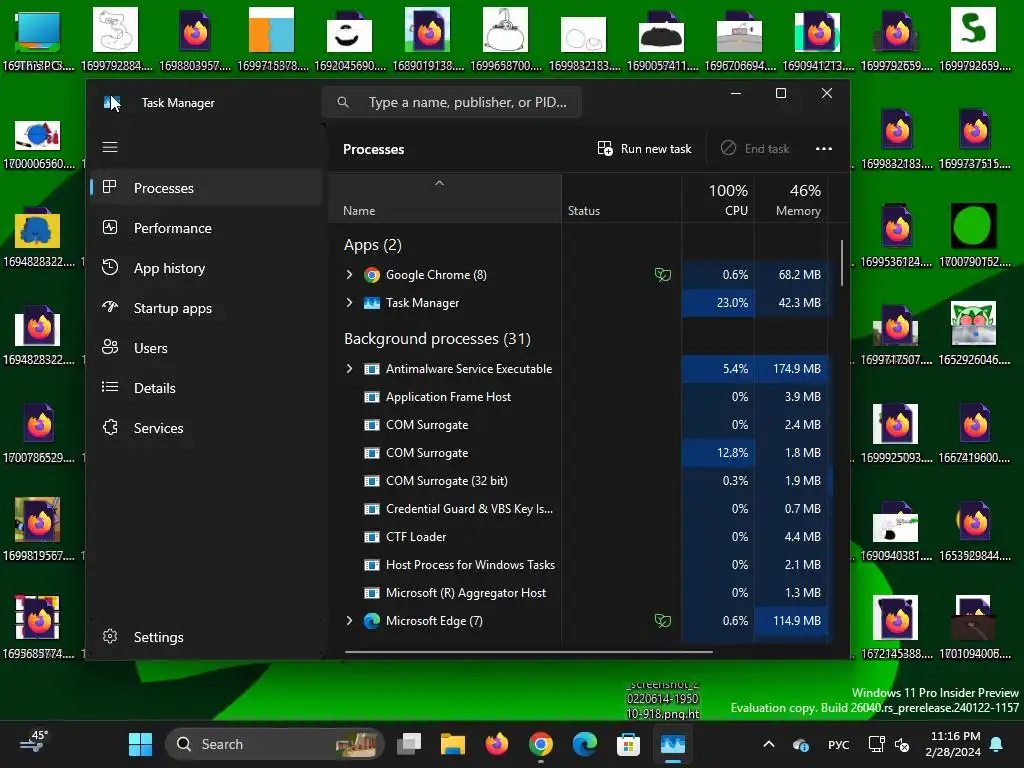Open Google Chrome from the taskbar

(541, 744)
